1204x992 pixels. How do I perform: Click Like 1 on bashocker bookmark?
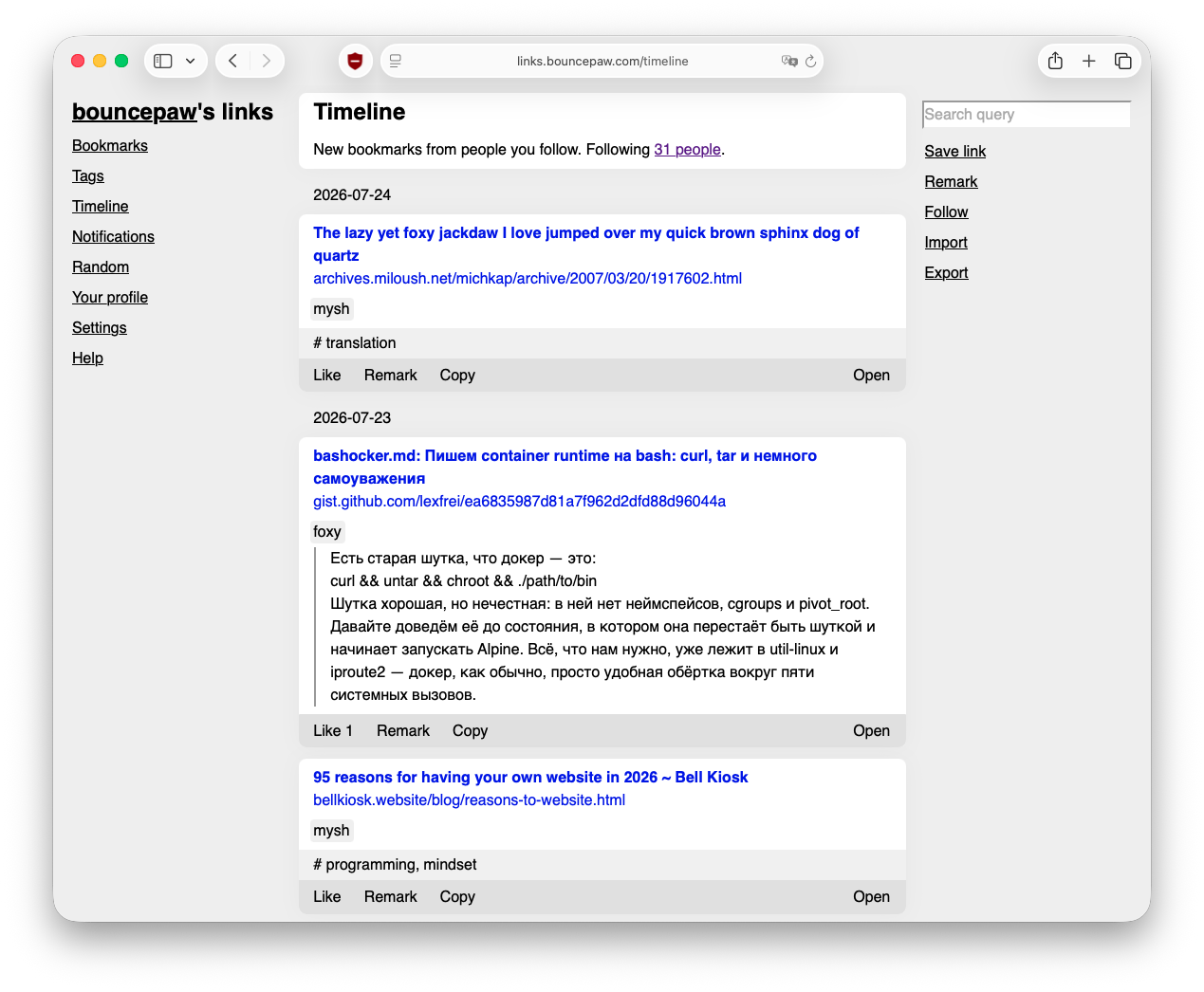click(333, 730)
